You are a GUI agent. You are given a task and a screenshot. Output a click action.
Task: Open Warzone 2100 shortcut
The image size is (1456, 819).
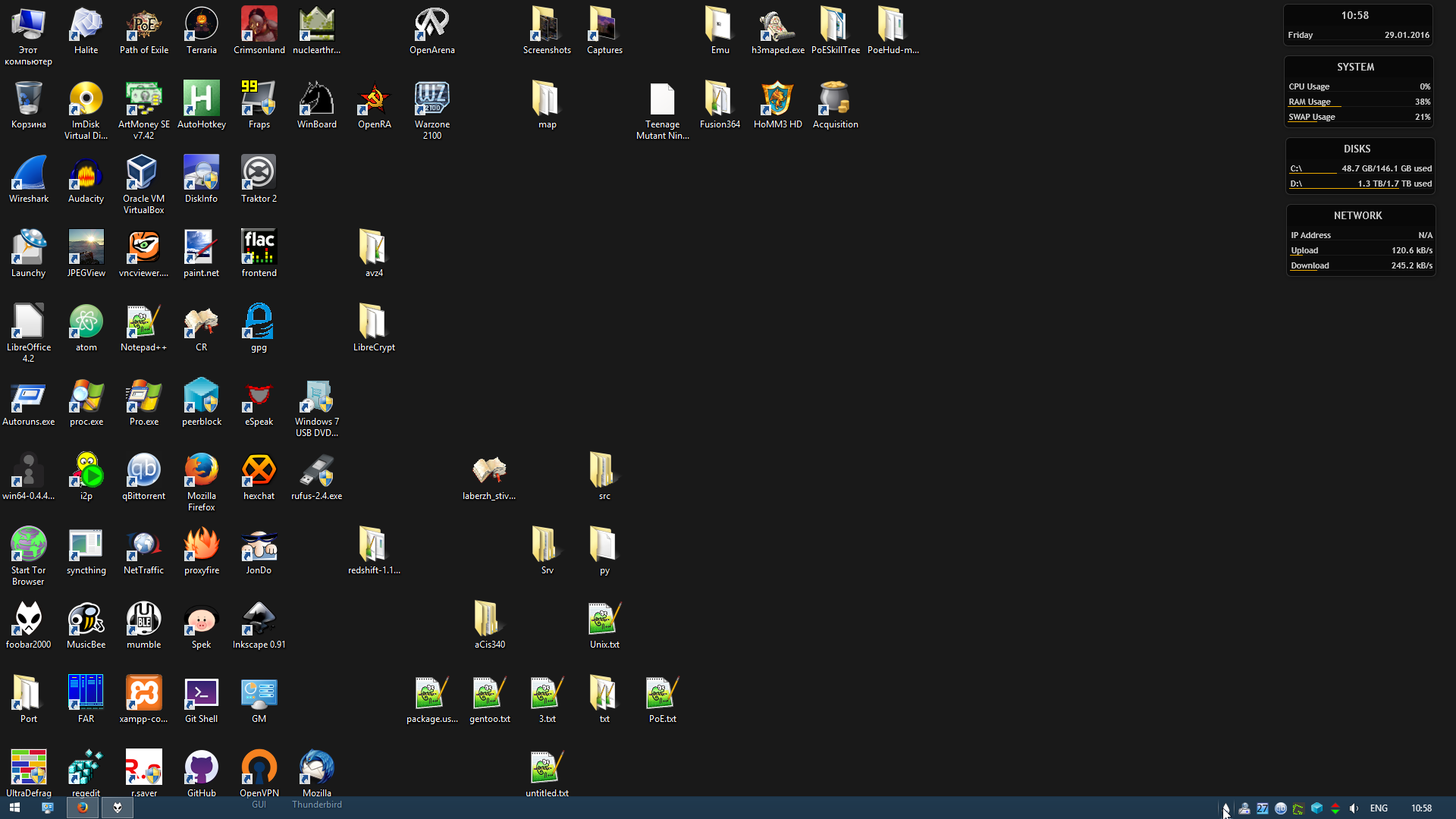pyautogui.click(x=432, y=110)
